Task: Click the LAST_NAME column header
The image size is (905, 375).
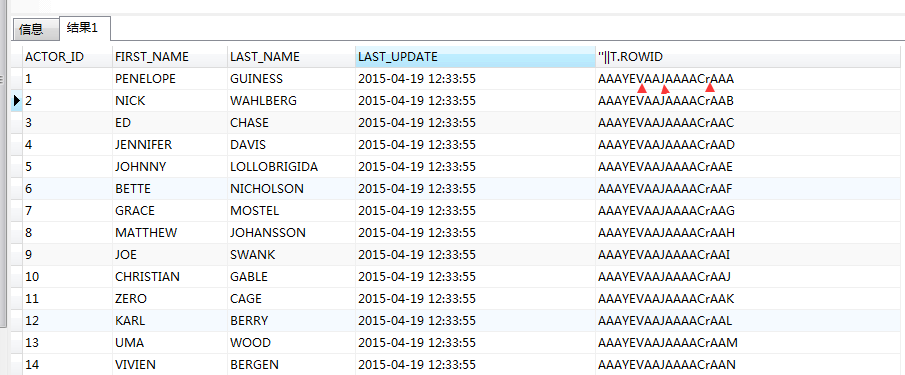Action: pyautogui.click(x=291, y=57)
